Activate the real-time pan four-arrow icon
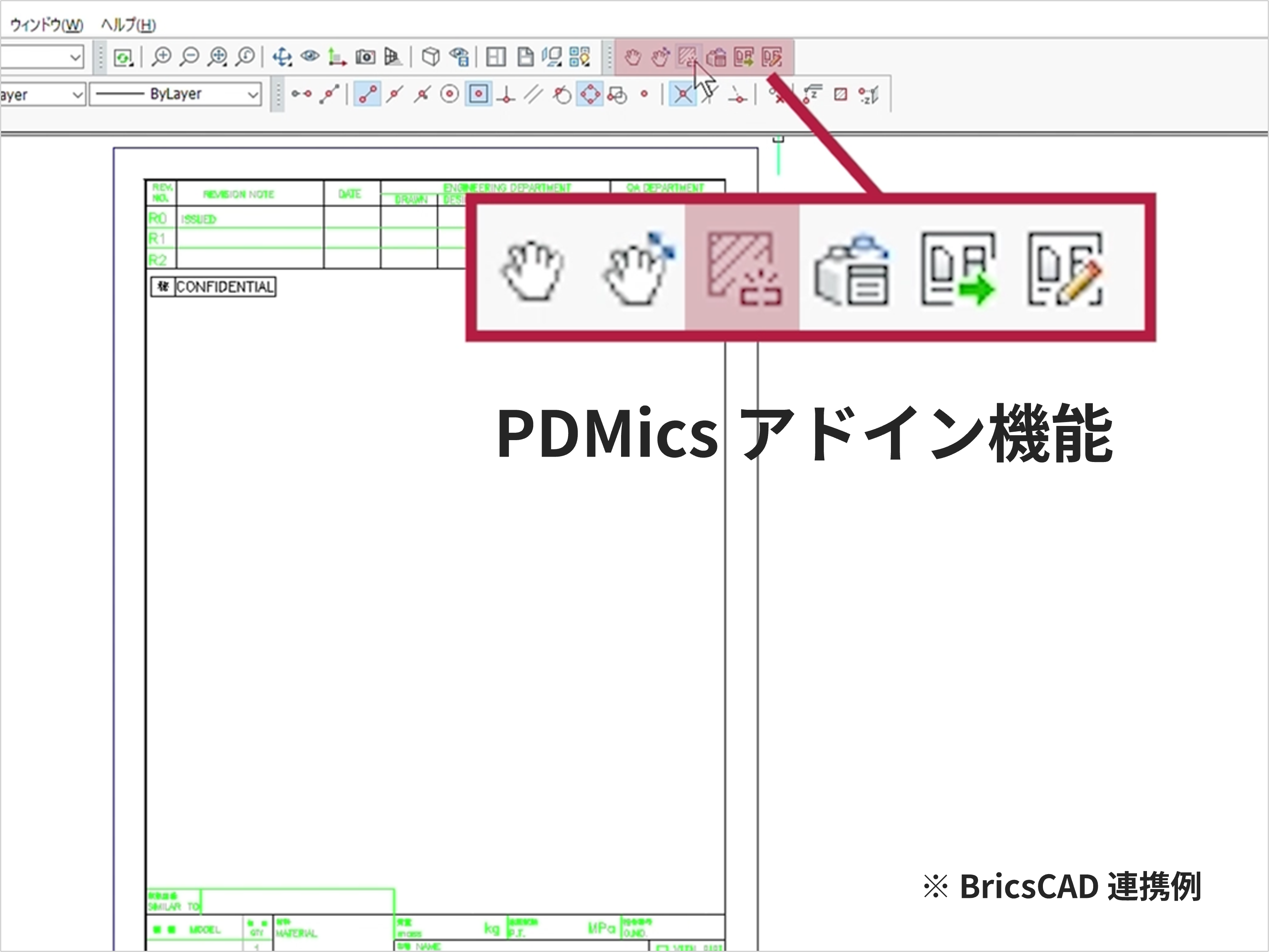Viewport: 1269px width, 952px height. (x=282, y=57)
